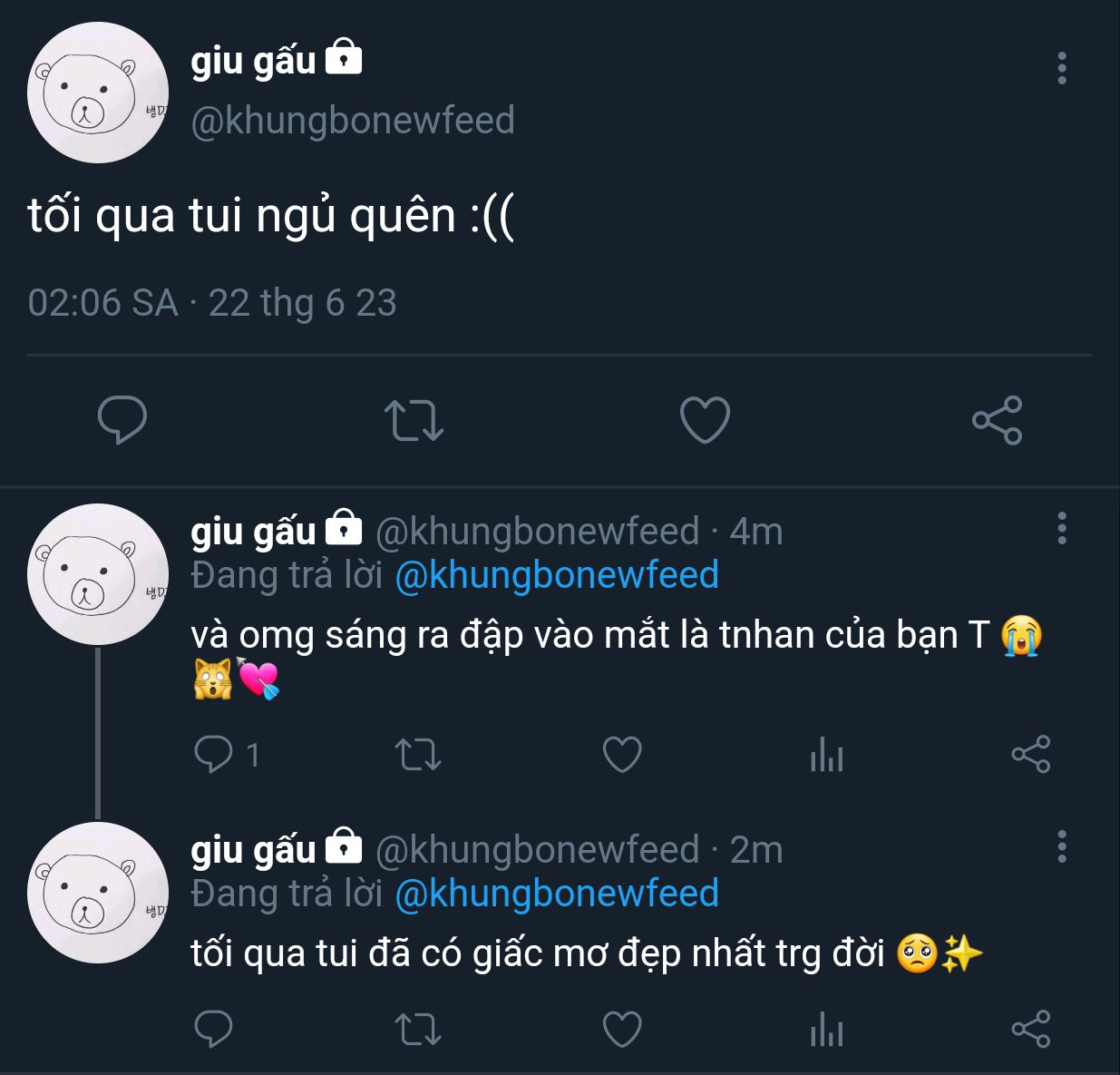
Task: Reply to main tweet "tối qua tui ngủ quên"
Action: 122,420
